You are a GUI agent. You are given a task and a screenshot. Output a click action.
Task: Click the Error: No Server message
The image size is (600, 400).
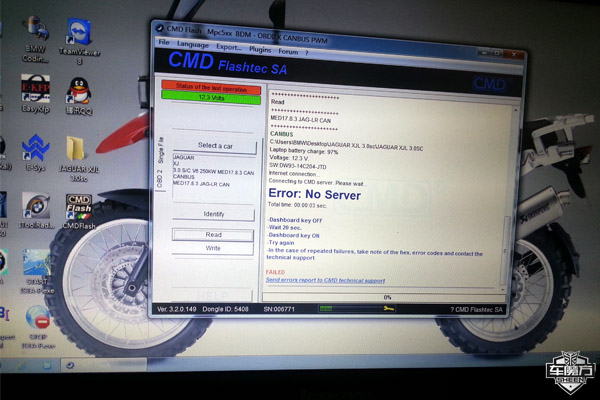tap(315, 194)
